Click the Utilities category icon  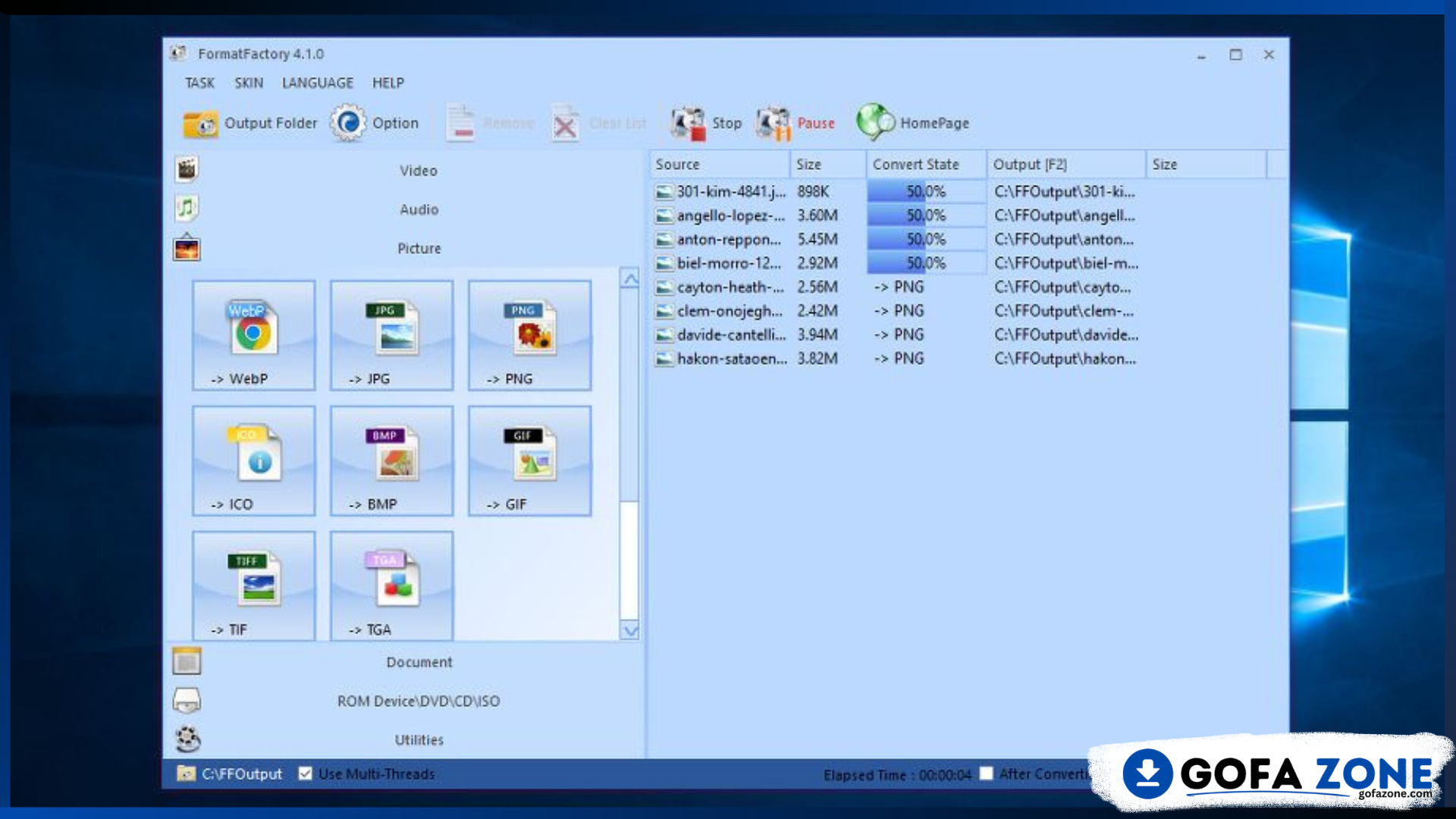[x=187, y=739]
